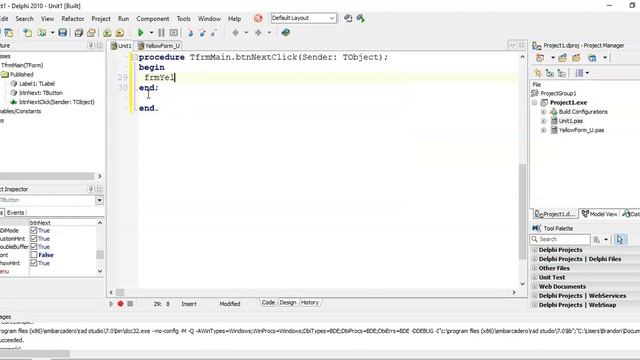Select btnNextClick(Sender: TObject) in Structure tree
The width and height of the screenshot is (640, 360).
[x=57, y=102]
